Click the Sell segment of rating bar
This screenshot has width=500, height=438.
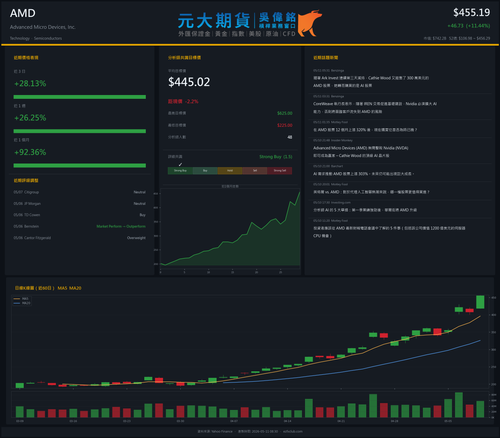click(255, 171)
